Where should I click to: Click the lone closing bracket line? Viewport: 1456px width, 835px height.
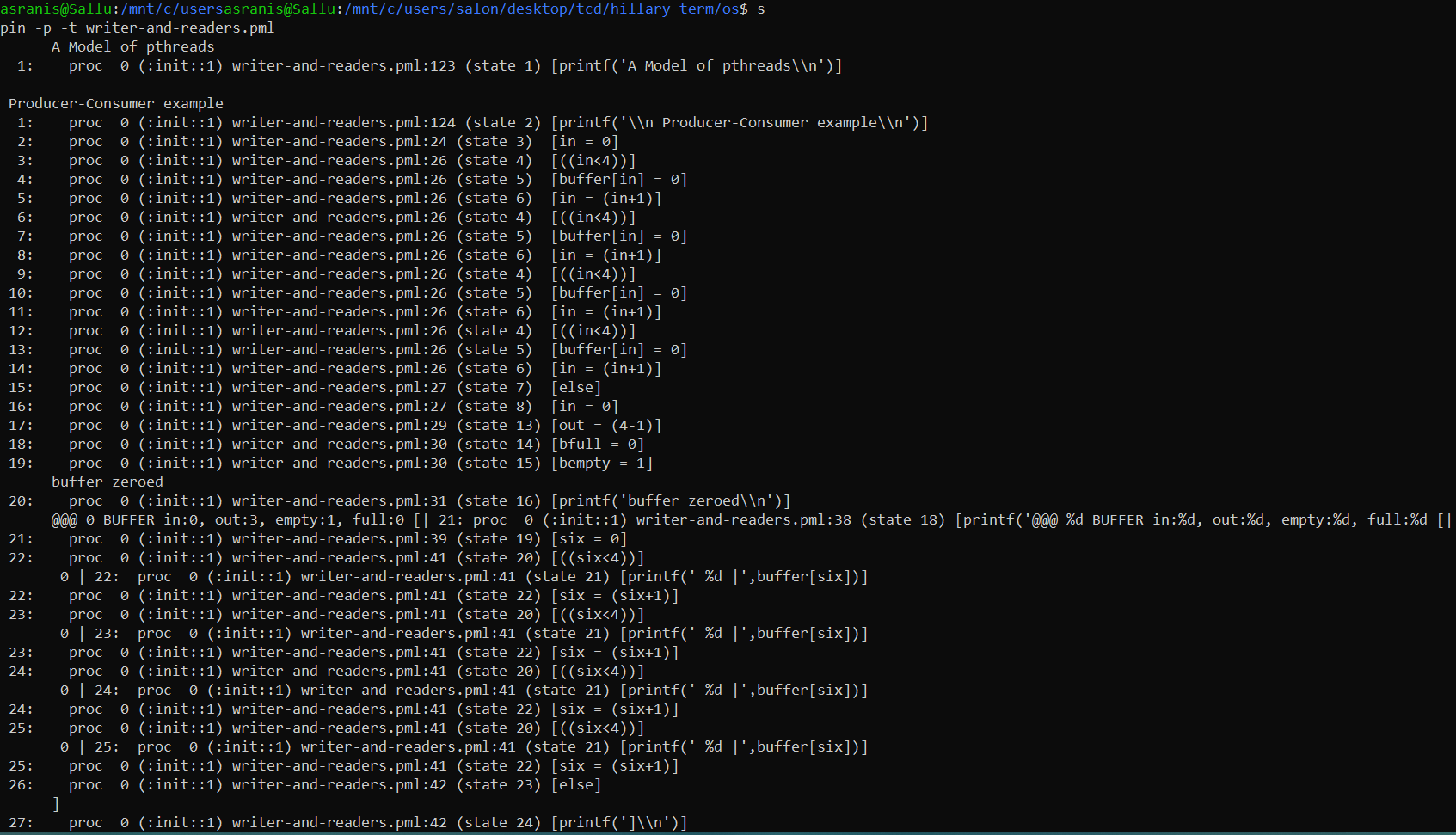coord(55,803)
